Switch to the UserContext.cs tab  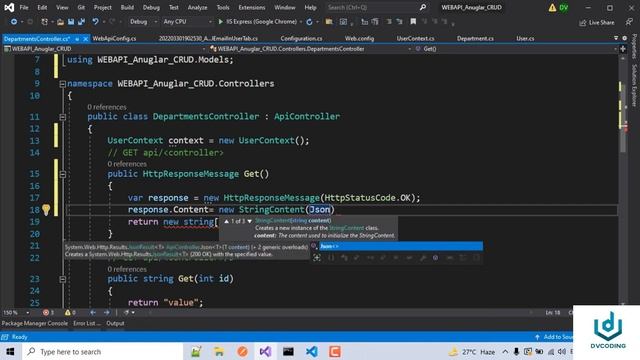coord(416,38)
